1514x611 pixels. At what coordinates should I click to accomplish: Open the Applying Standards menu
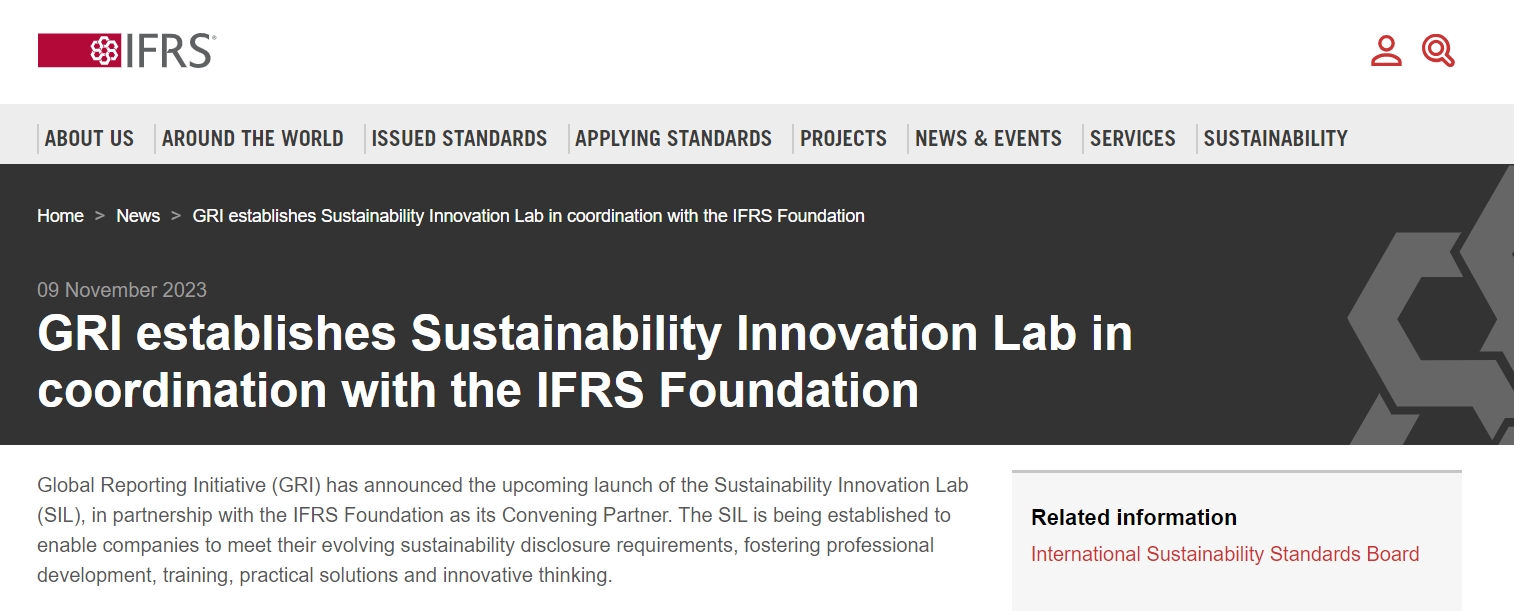pyautogui.click(x=673, y=139)
